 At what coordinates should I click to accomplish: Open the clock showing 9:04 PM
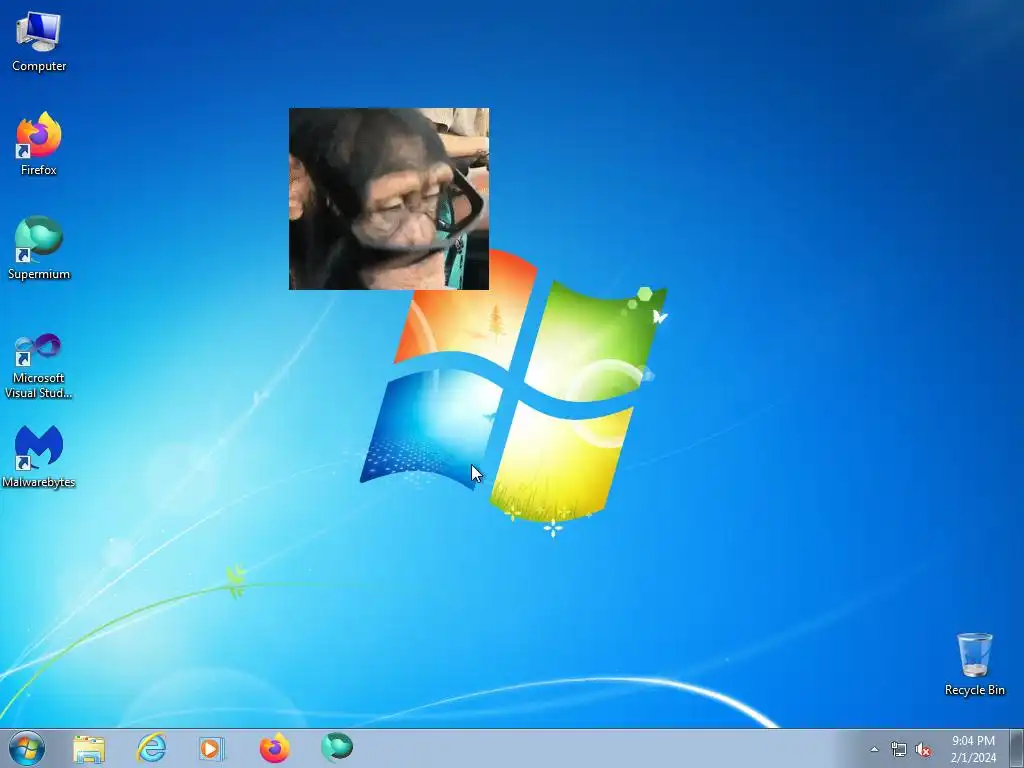pyautogui.click(x=973, y=748)
